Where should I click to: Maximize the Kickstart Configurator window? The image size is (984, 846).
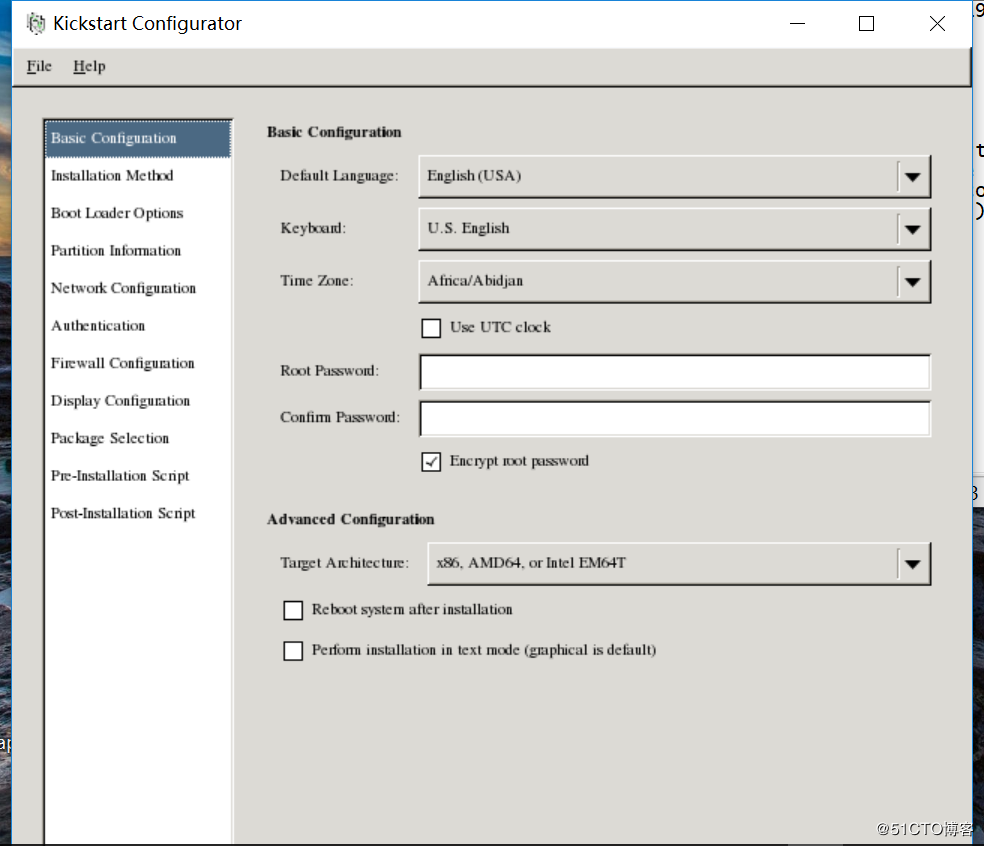pos(866,24)
